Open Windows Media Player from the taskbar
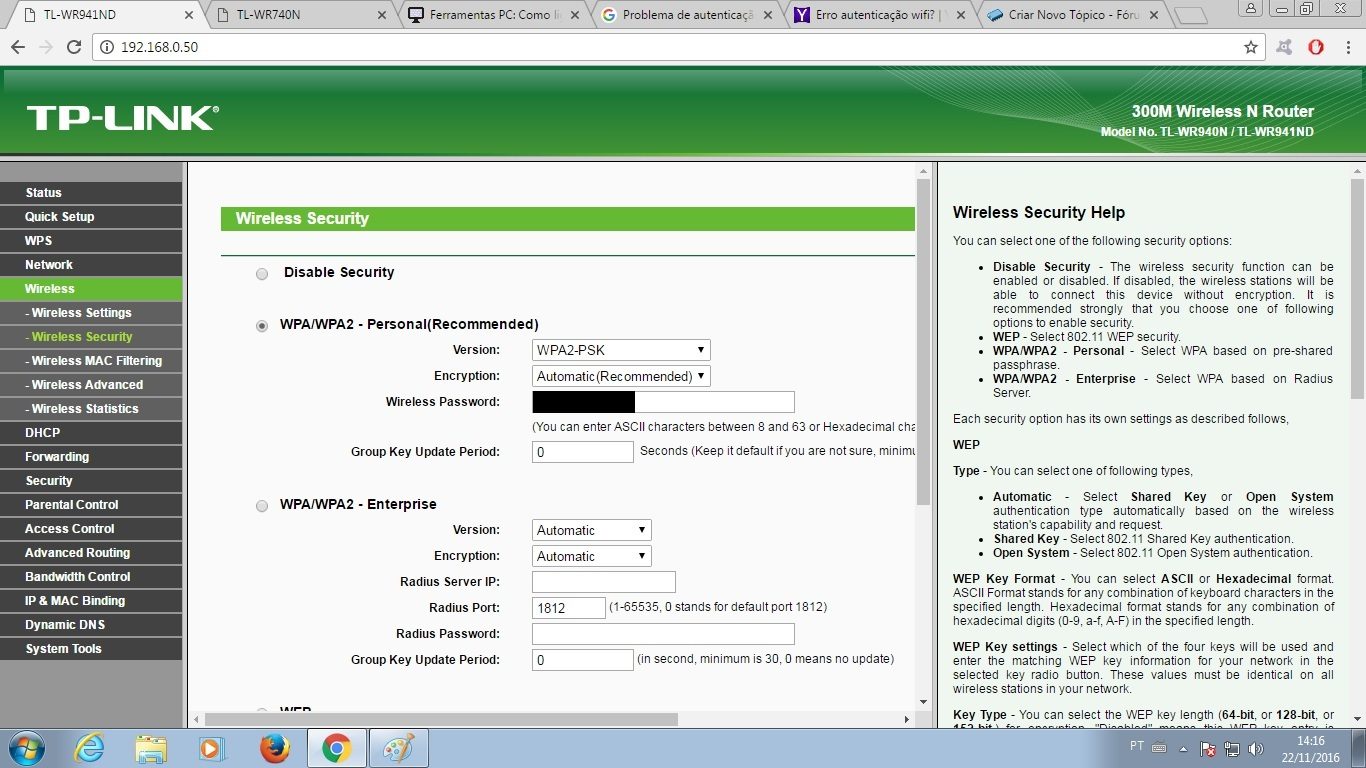 [x=211, y=748]
